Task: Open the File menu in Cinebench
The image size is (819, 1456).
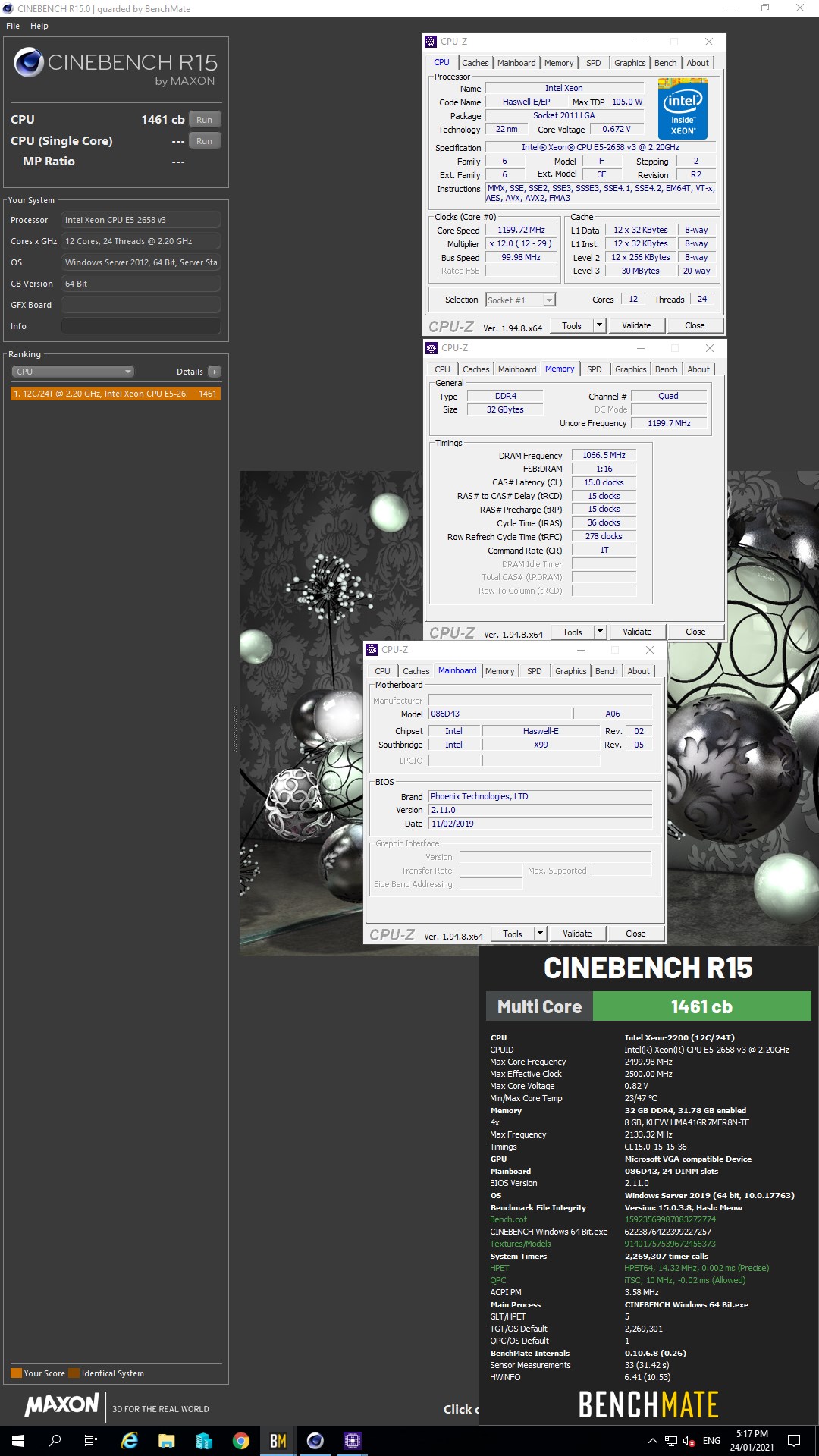Action: pyautogui.click(x=13, y=26)
